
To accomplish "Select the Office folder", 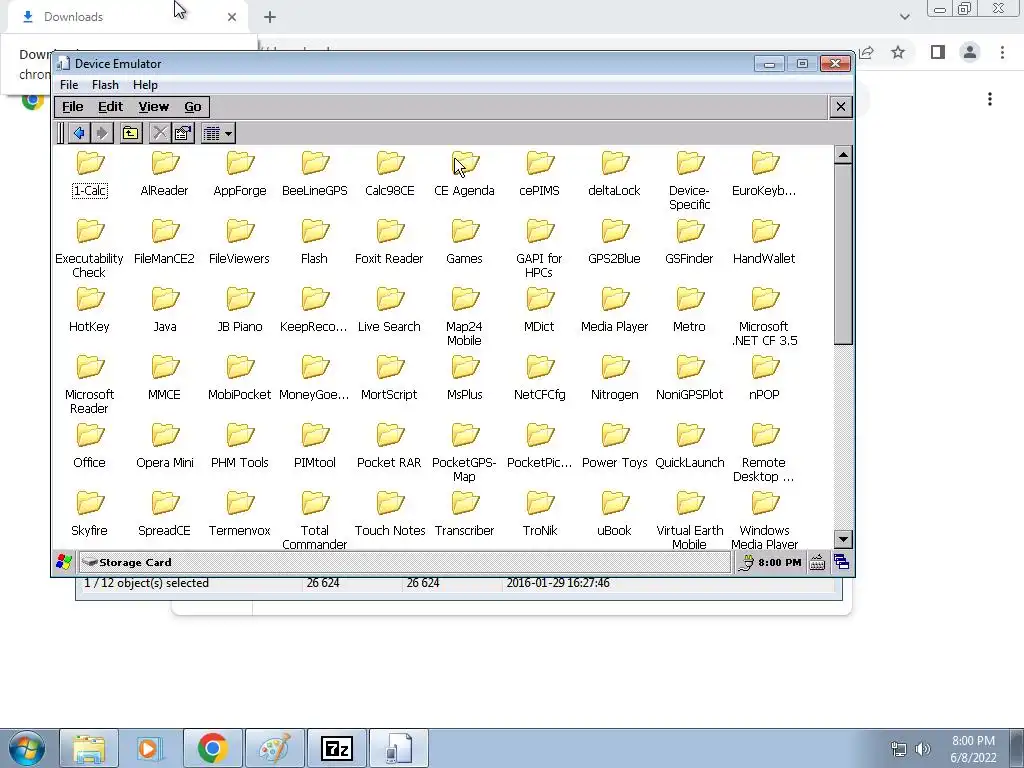I will [89, 445].
